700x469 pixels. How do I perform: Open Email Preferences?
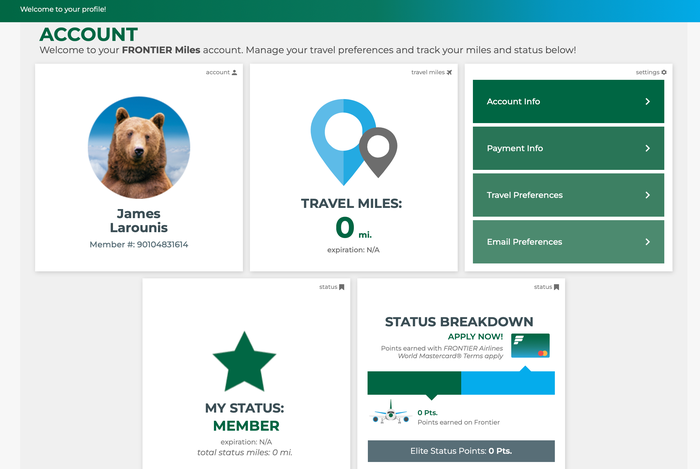(x=568, y=242)
